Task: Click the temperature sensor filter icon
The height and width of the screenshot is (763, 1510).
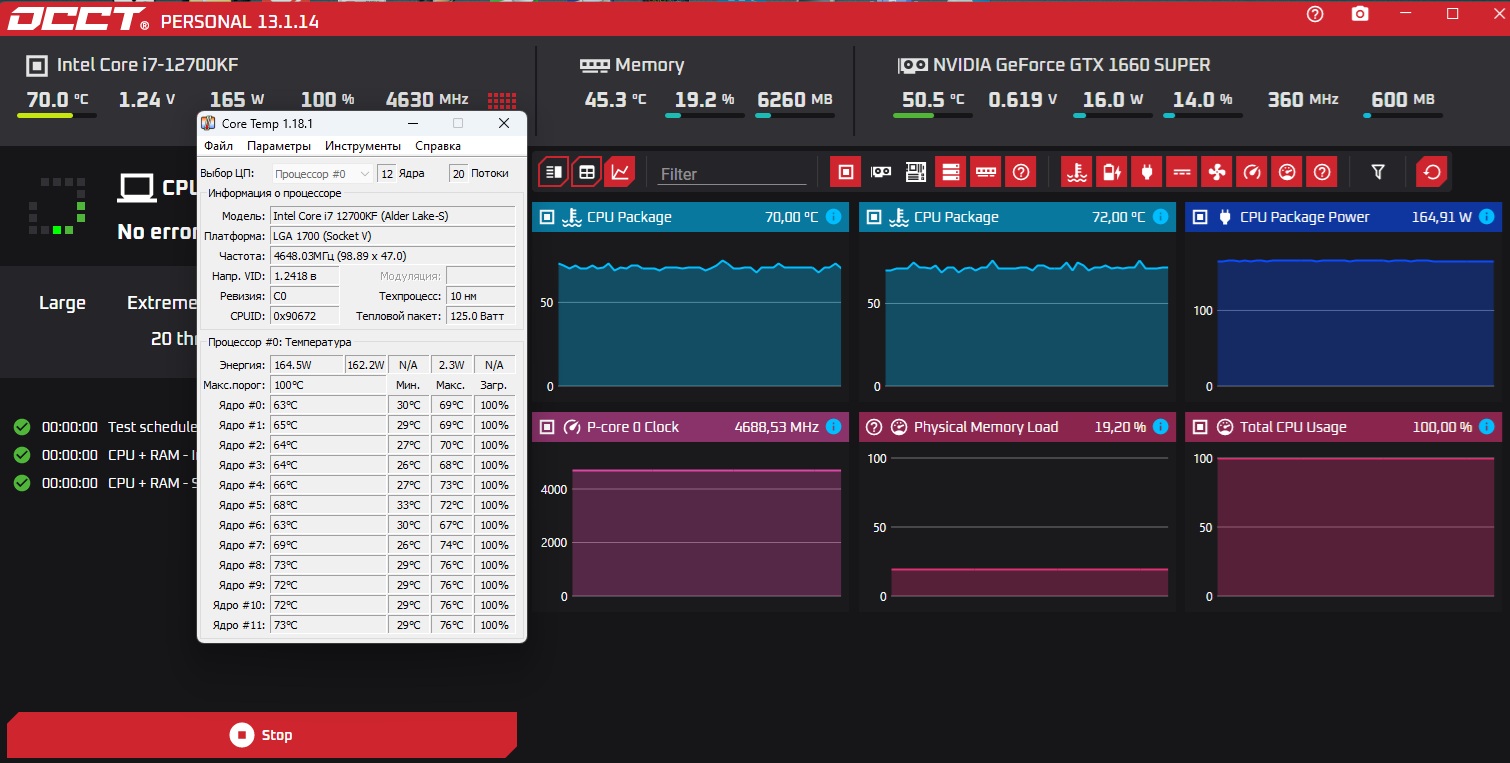Action: (1076, 172)
